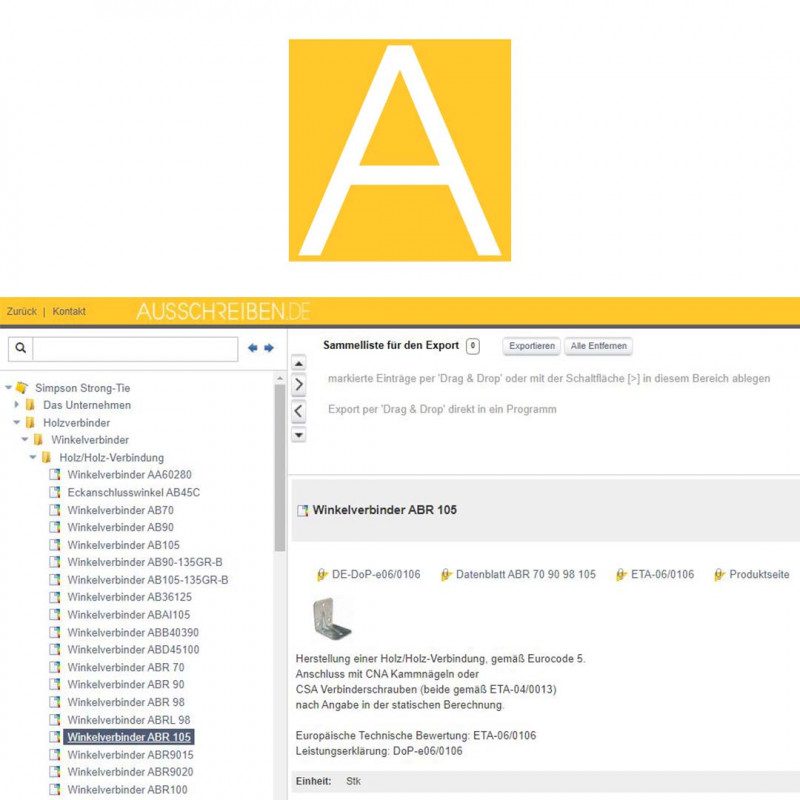Screen dimensions: 800x800
Task: Collapse the Holzverbinder node
Action: click(x=16, y=422)
